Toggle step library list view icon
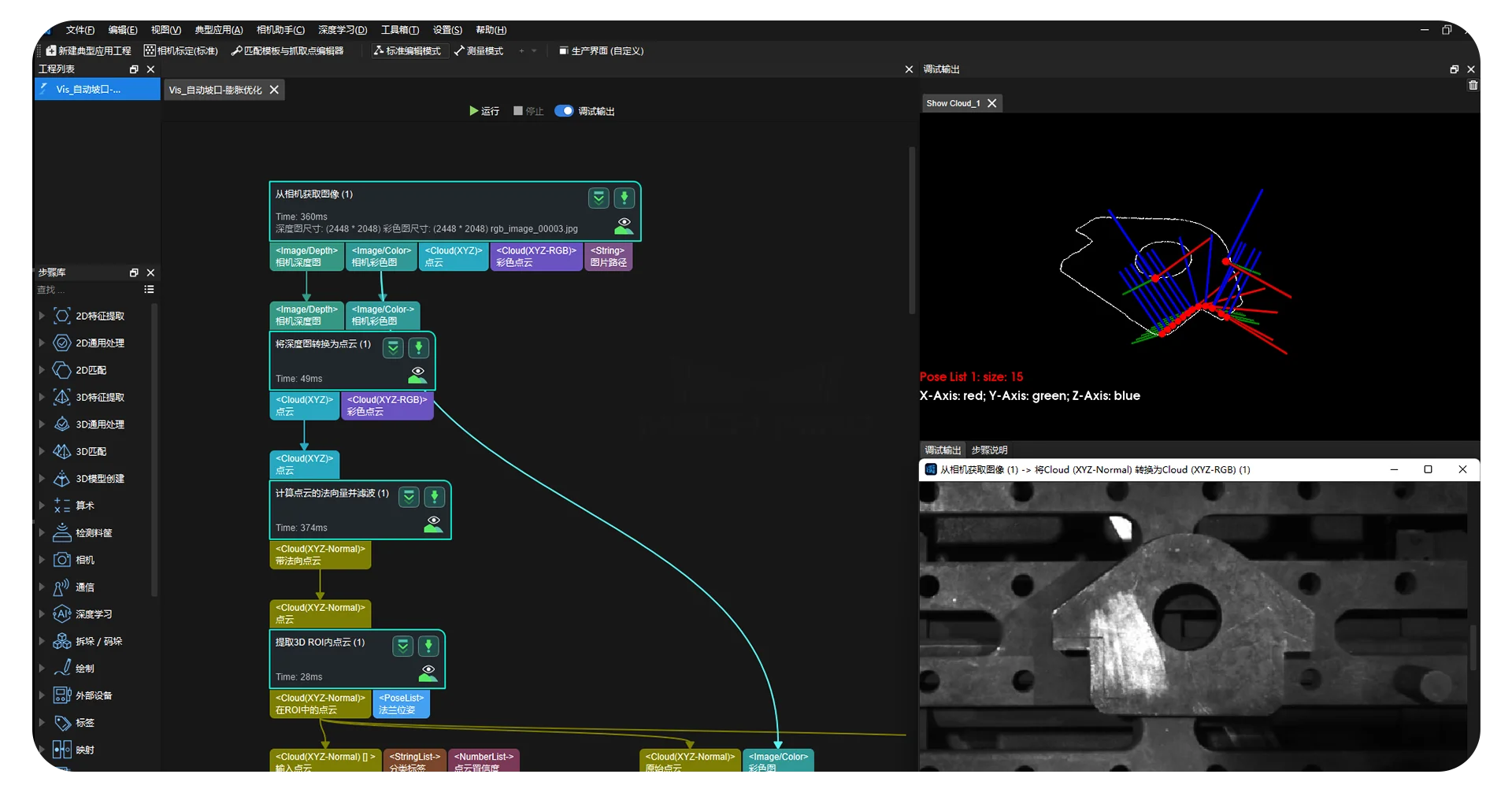The image size is (1512, 789). (x=149, y=290)
